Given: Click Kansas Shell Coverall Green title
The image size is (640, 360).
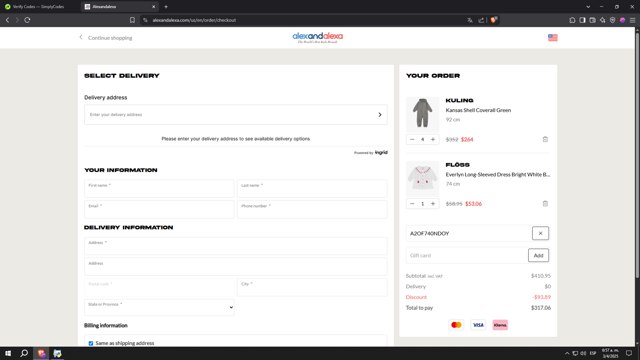Looking at the screenshot, I should pyautogui.click(x=478, y=110).
